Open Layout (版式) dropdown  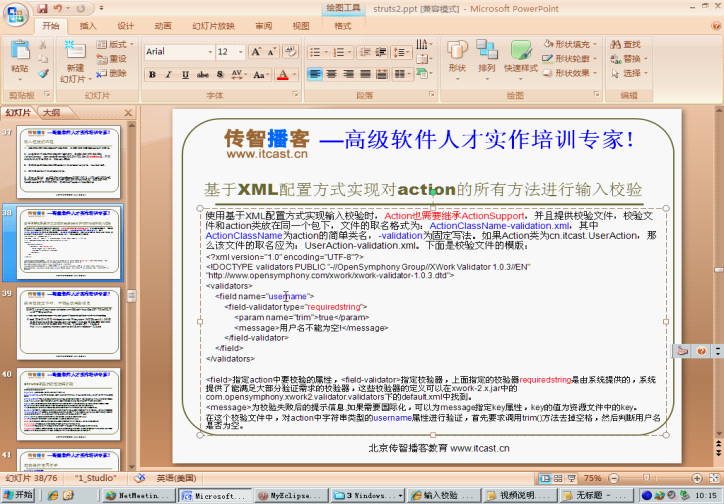(115, 44)
